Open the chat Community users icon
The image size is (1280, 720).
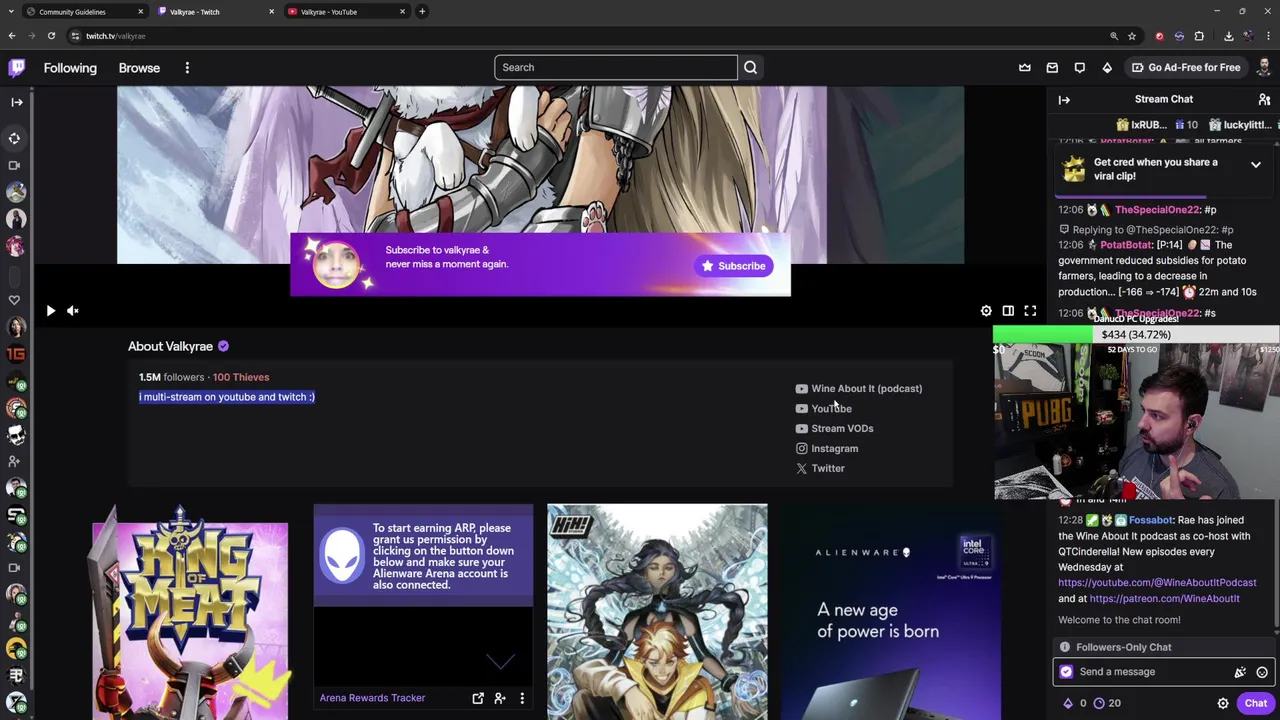tap(1264, 99)
